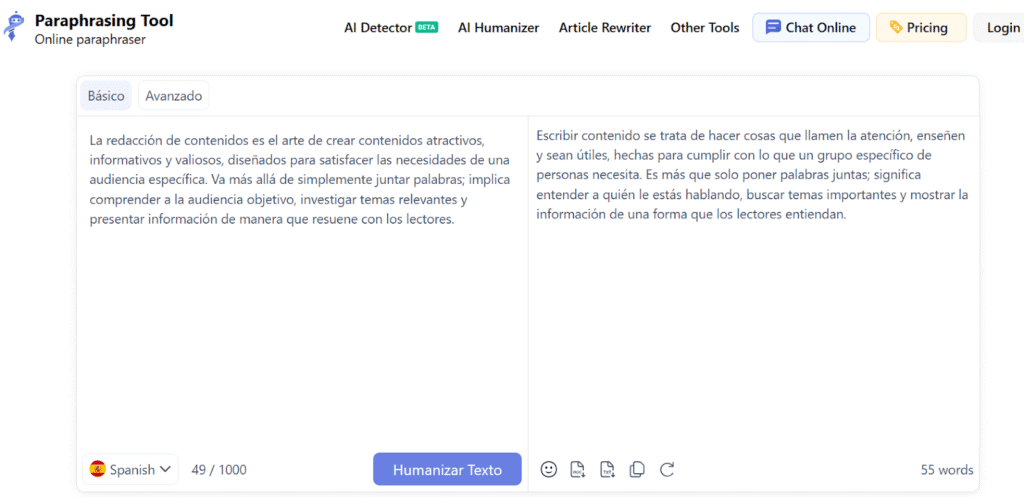Switch to the Básico tab
Screen dimensions: 1024x497
tap(106, 96)
